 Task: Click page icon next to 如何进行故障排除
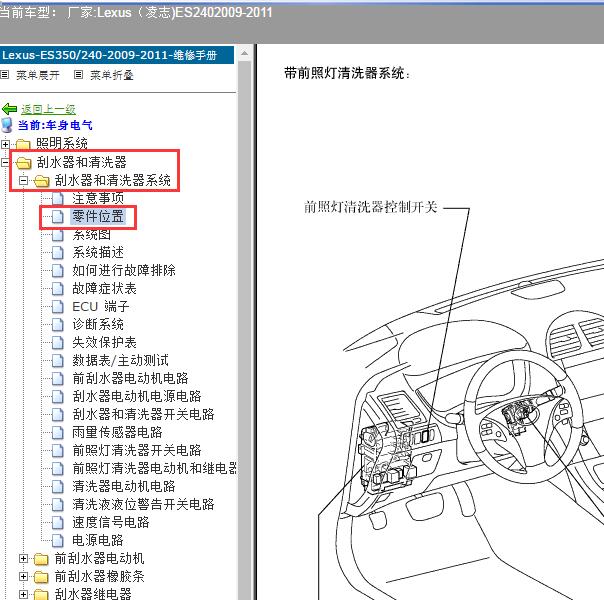[57, 270]
